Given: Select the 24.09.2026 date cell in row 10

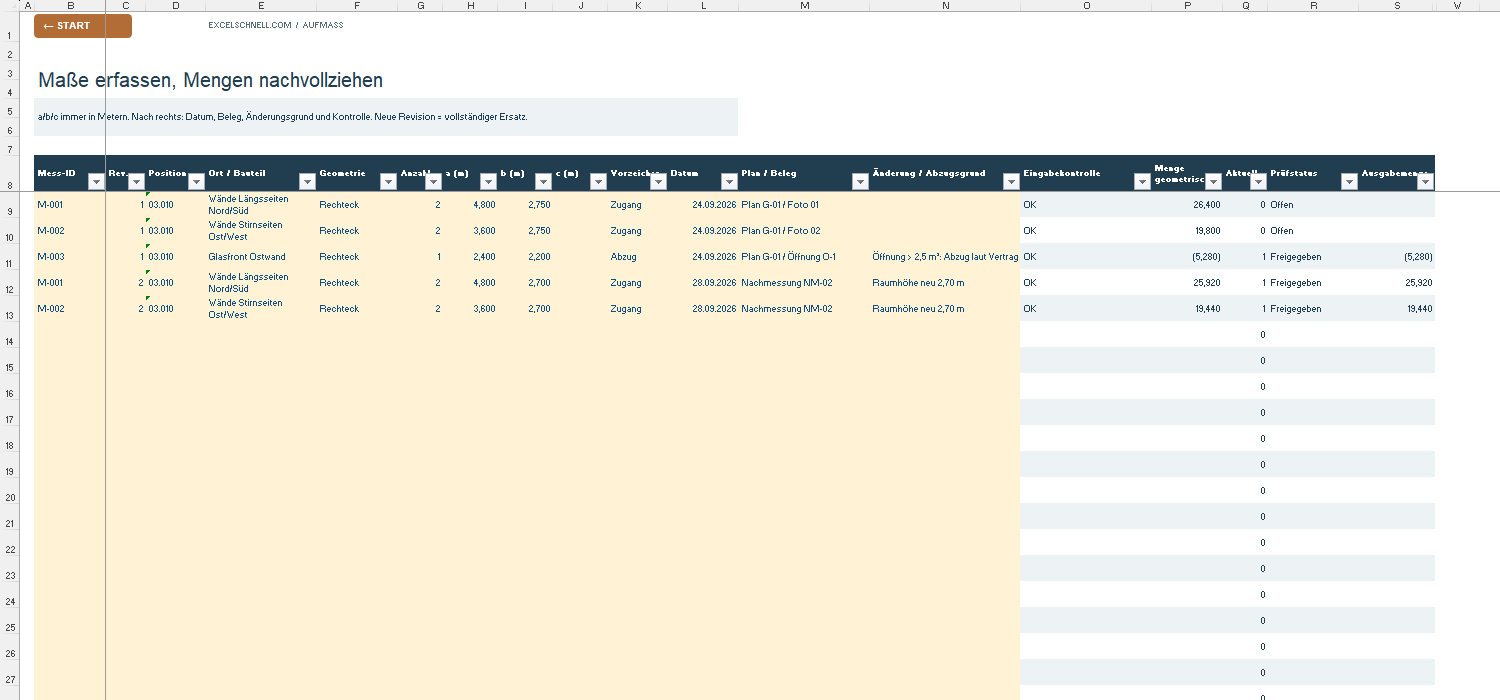Looking at the screenshot, I should (x=703, y=231).
